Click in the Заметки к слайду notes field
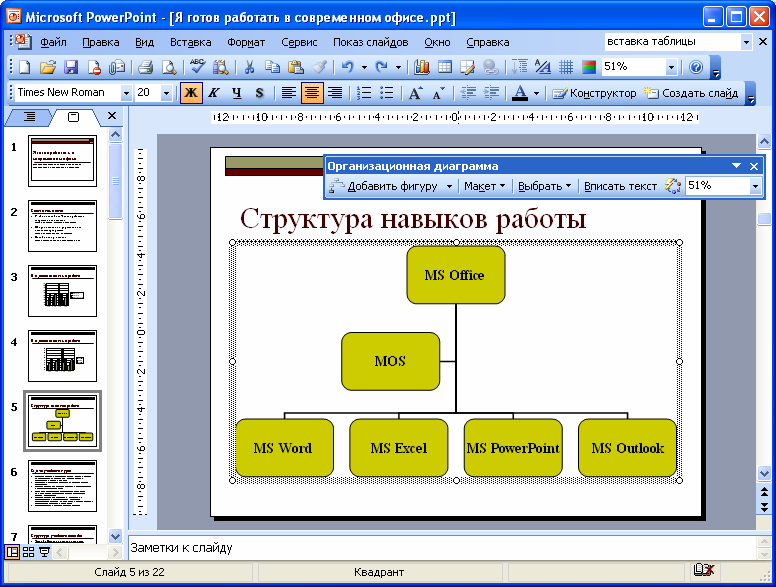The height and width of the screenshot is (587, 776). pos(442,548)
